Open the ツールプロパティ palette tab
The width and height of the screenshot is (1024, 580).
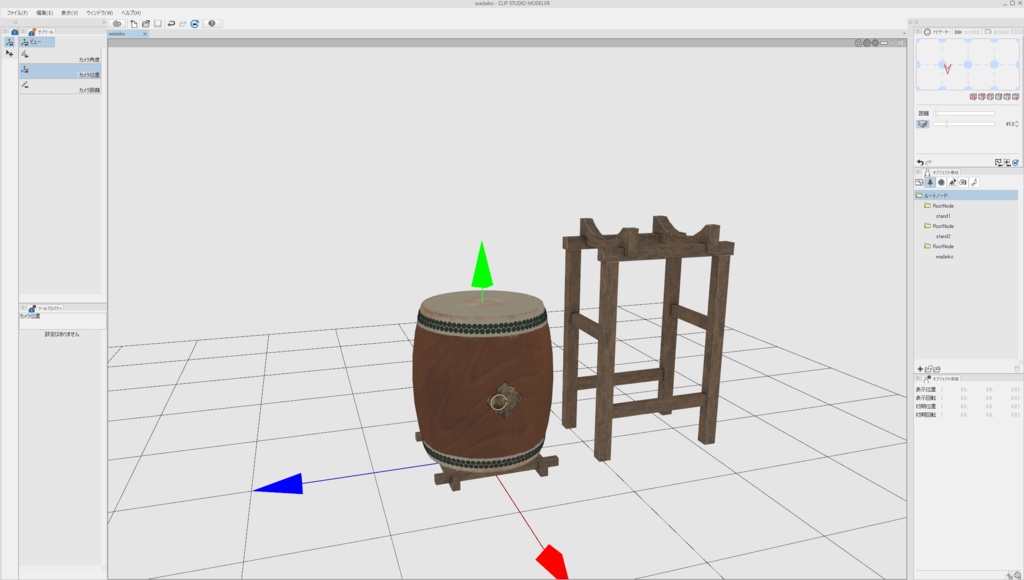tap(46, 308)
